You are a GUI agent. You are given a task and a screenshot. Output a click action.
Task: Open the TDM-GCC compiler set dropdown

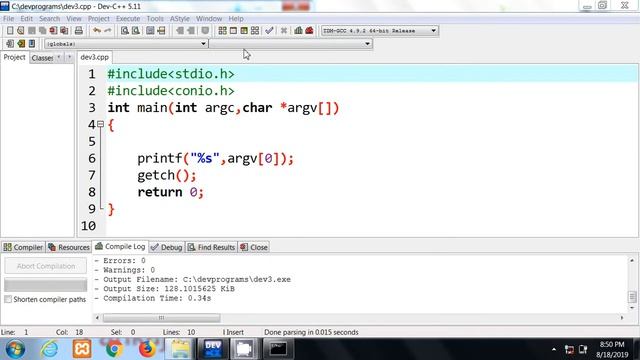pyautogui.click(x=380, y=31)
